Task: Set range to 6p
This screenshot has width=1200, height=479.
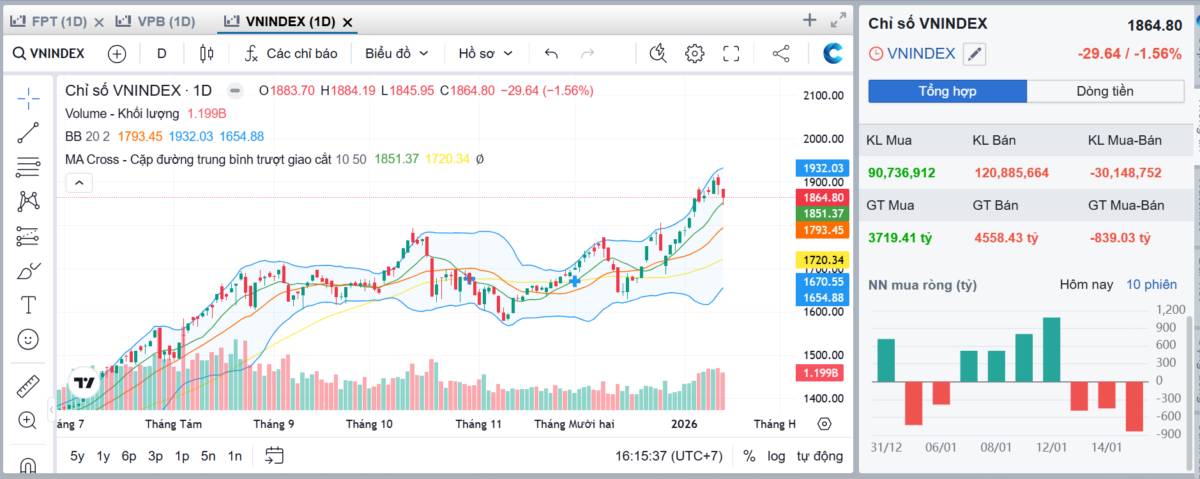Action: point(129,456)
